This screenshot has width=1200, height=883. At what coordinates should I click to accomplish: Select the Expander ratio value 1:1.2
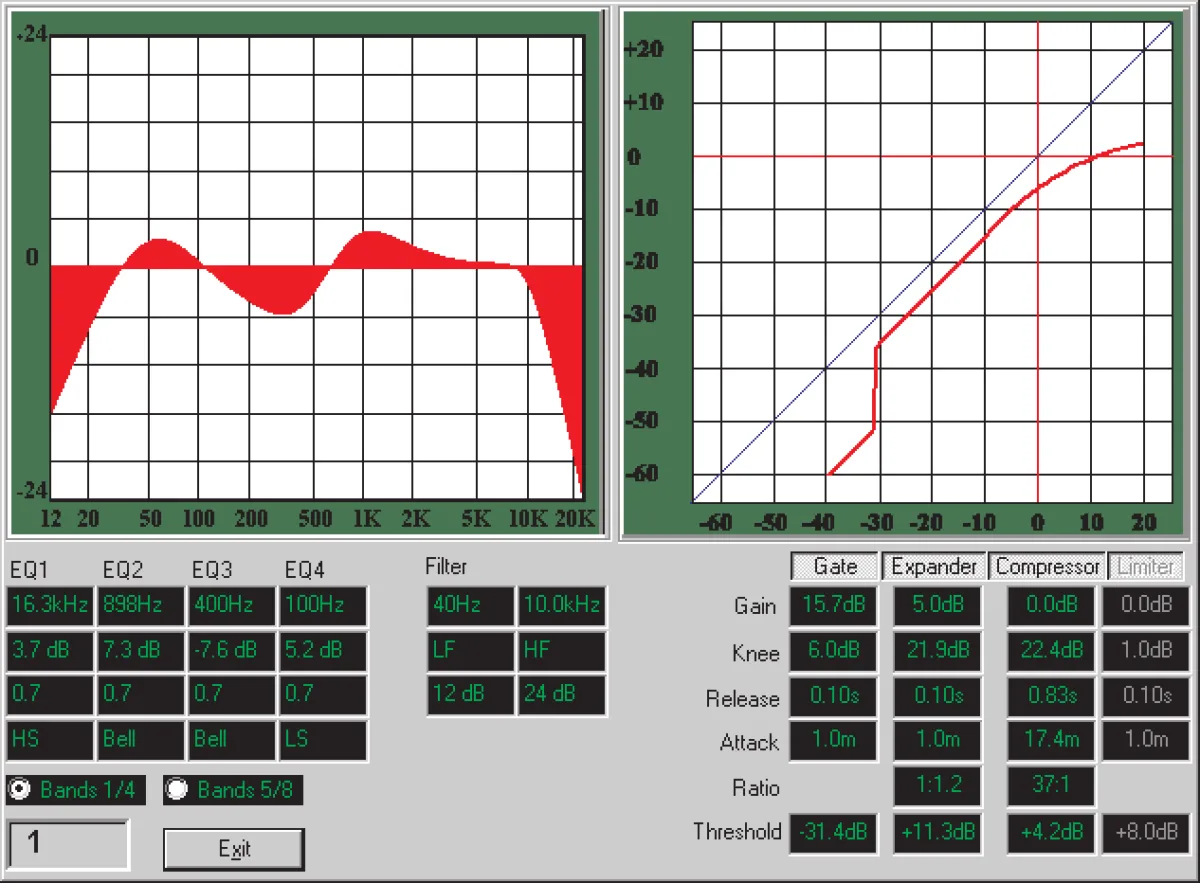pos(937,786)
